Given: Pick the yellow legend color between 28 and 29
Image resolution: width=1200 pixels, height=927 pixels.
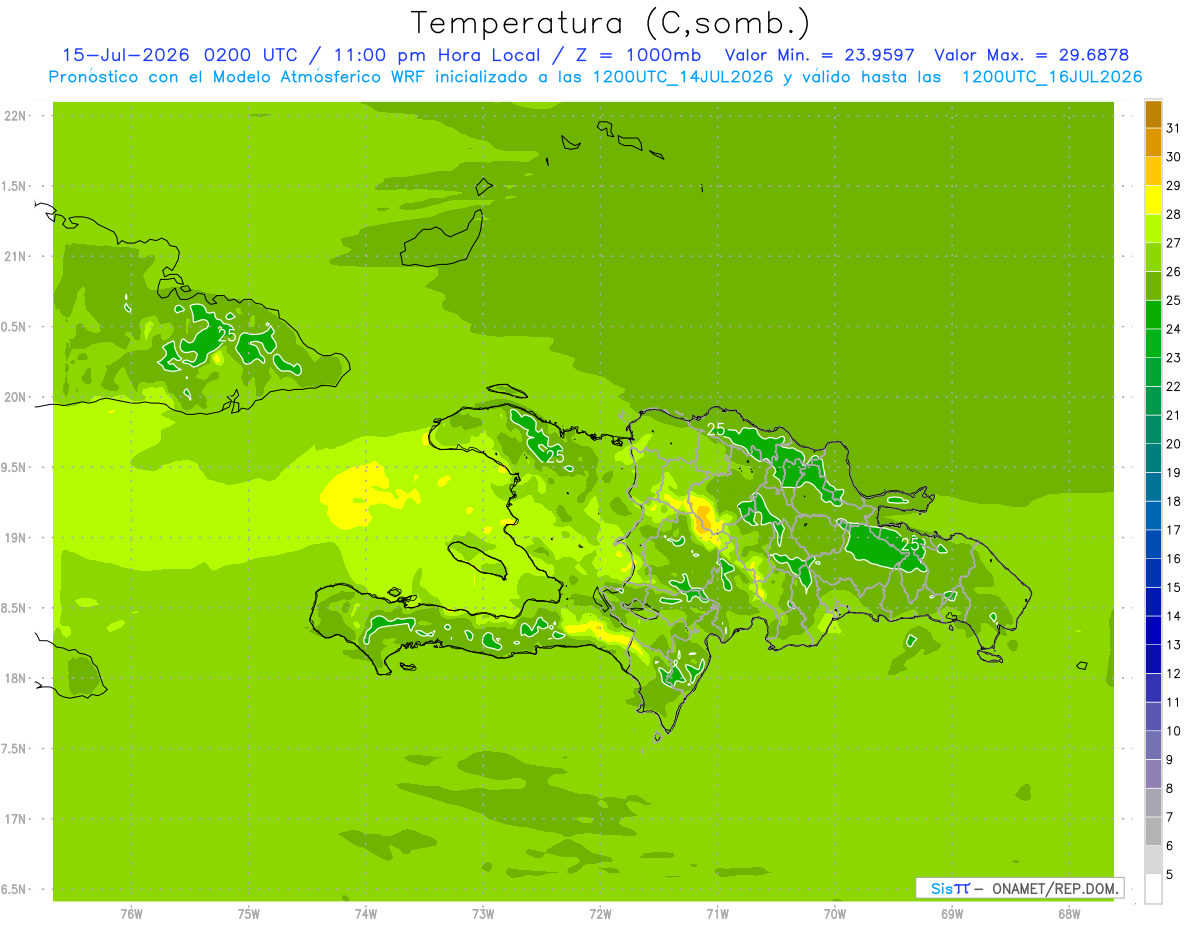Looking at the screenshot, I should pos(1153,200).
